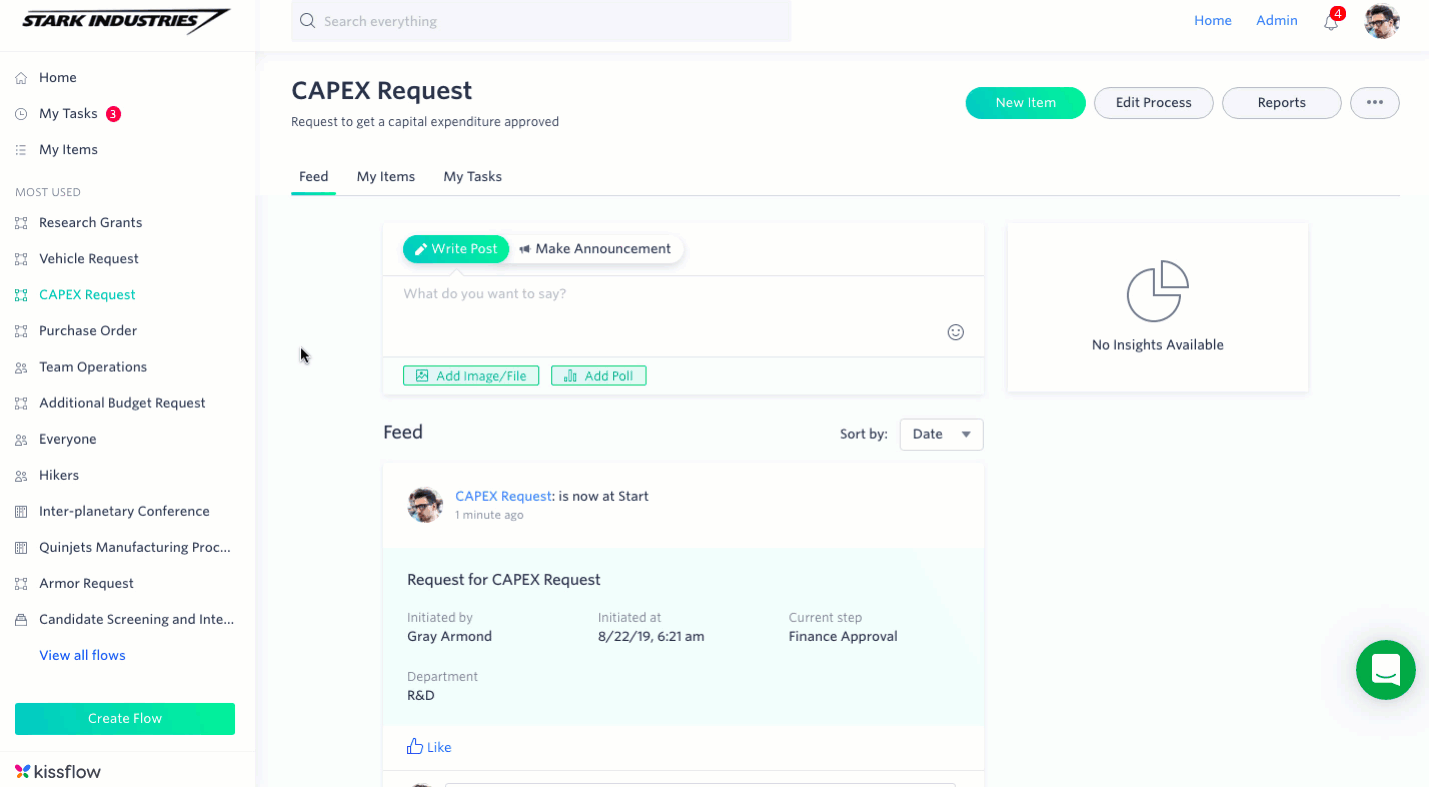The width and height of the screenshot is (1429, 787).
Task: Click the Finance Approval current step value
Action: pyautogui.click(x=843, y=636)
